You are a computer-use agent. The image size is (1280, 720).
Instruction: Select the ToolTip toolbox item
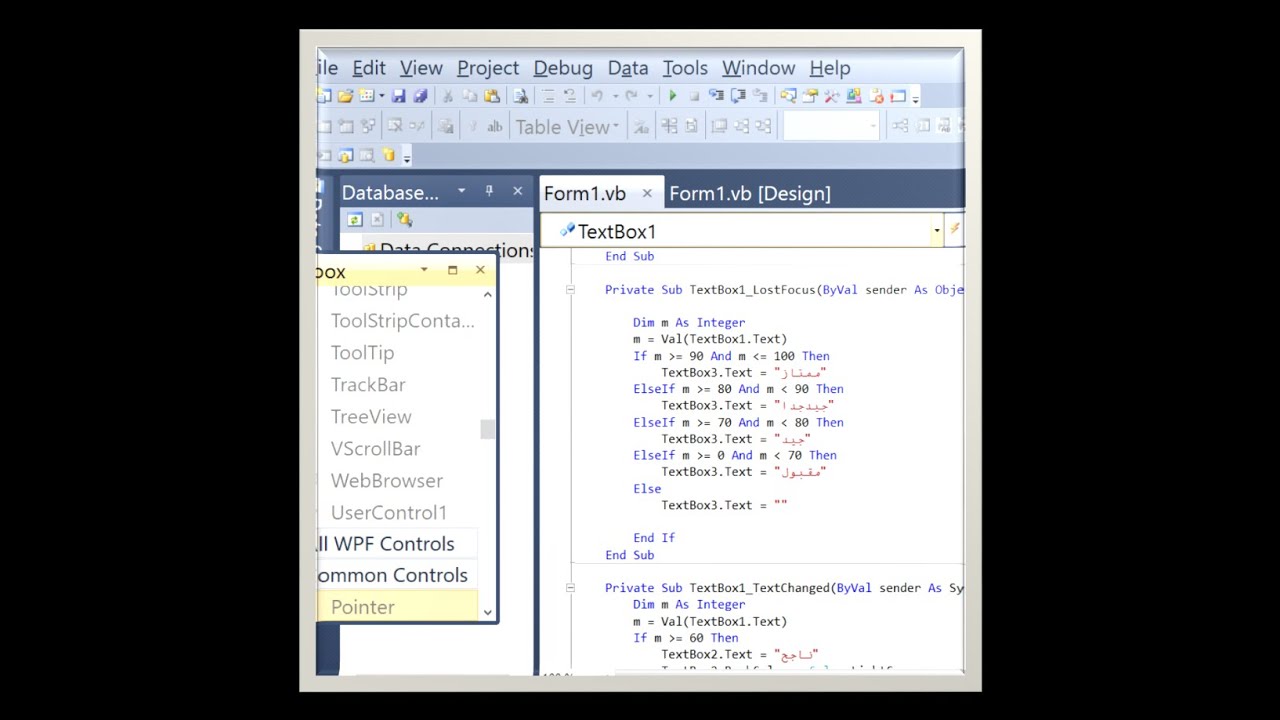pos(363,353)
